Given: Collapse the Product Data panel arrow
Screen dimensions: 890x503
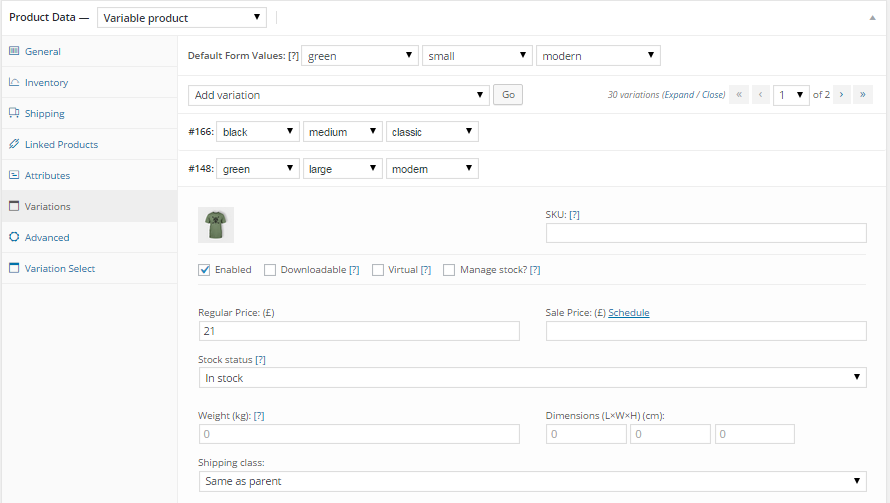Looking at the screenshot, I should (872, 17).
